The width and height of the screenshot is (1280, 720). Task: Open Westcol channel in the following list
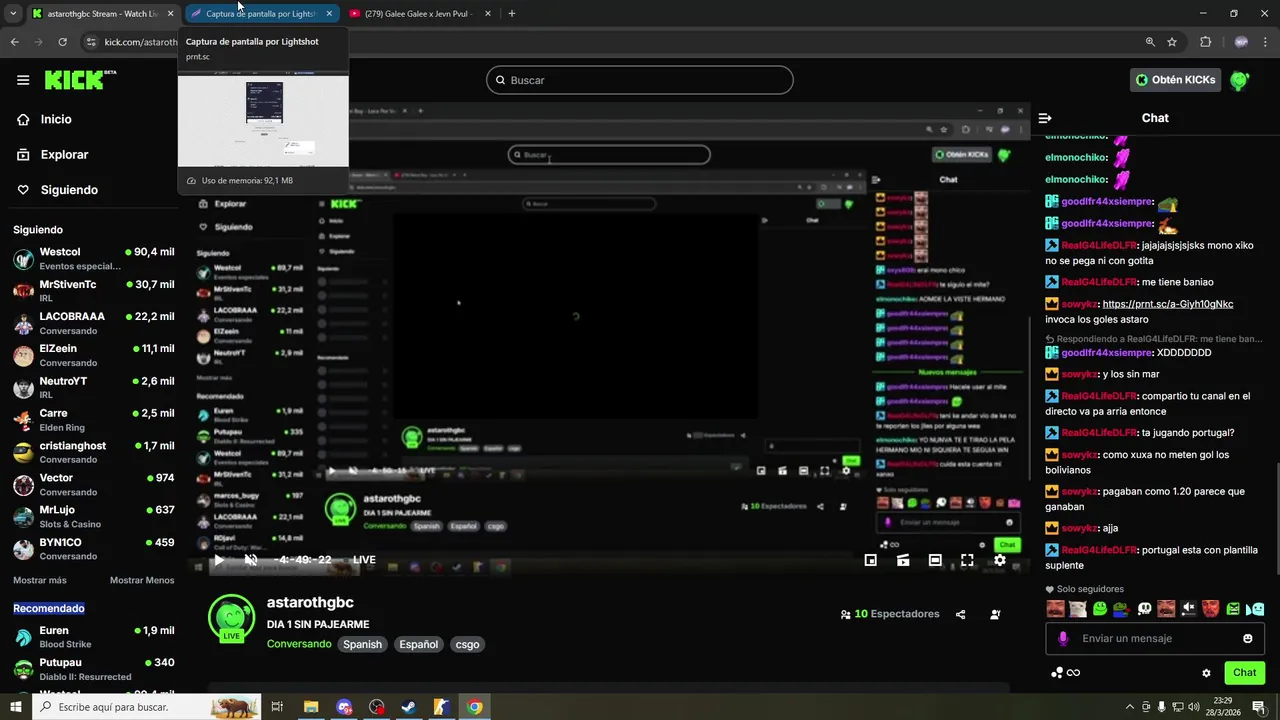pos(93,259)
